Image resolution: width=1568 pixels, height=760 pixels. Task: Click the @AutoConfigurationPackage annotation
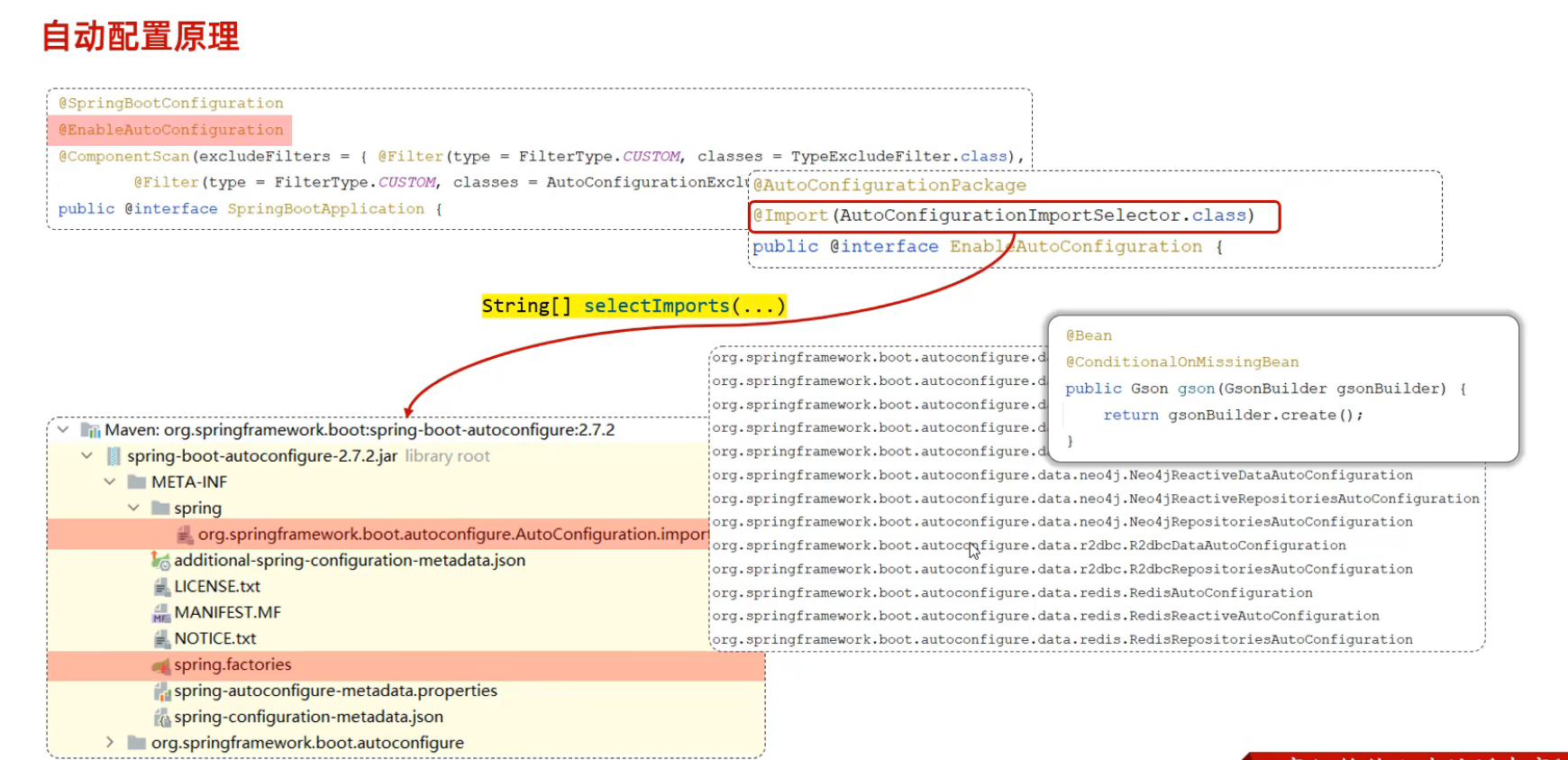889,186
